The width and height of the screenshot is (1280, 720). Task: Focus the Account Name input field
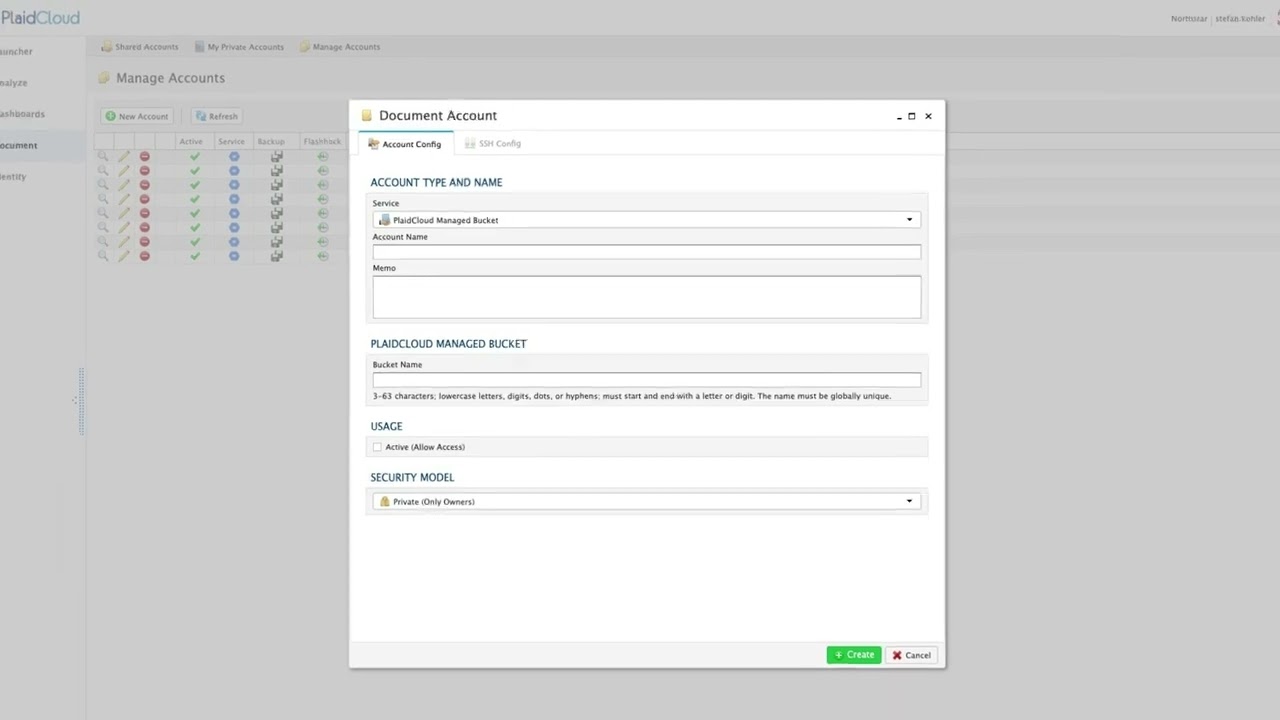tap(646, 252)
